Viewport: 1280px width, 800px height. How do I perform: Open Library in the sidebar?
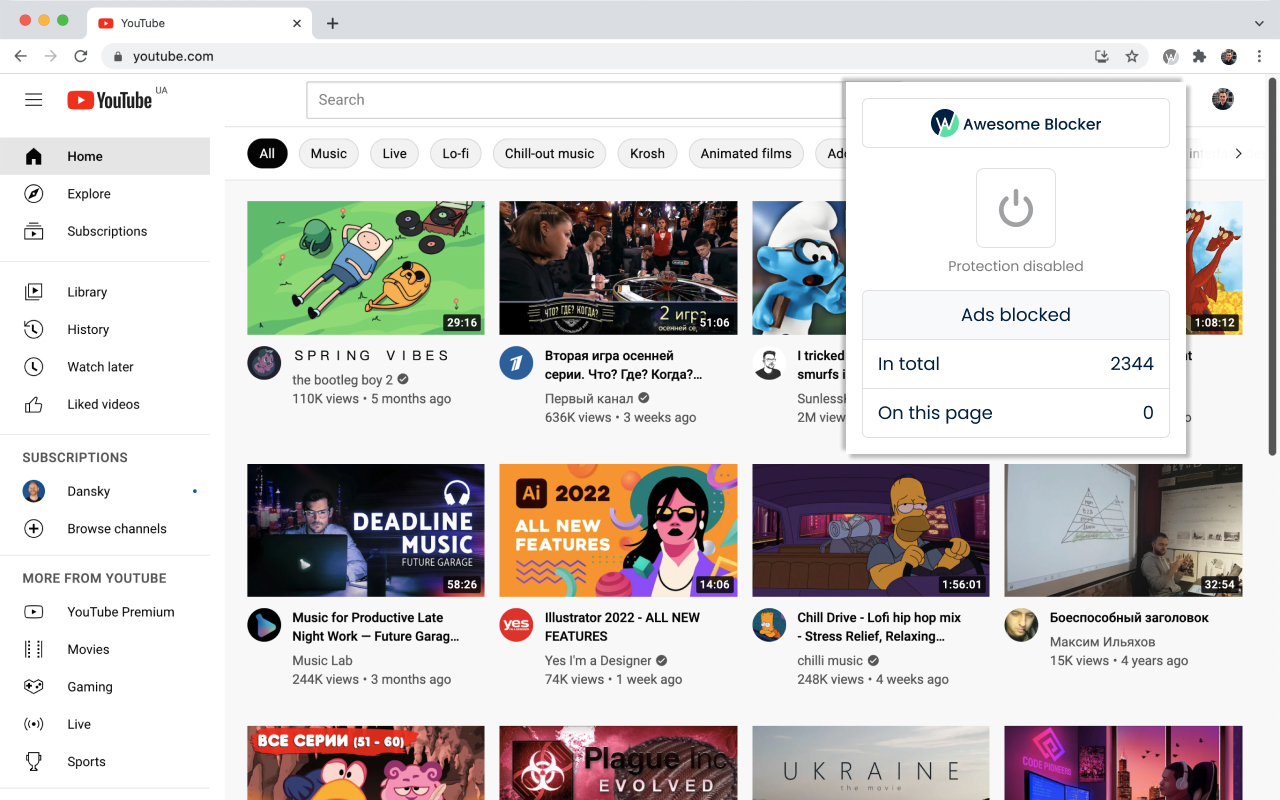(105, 292)
